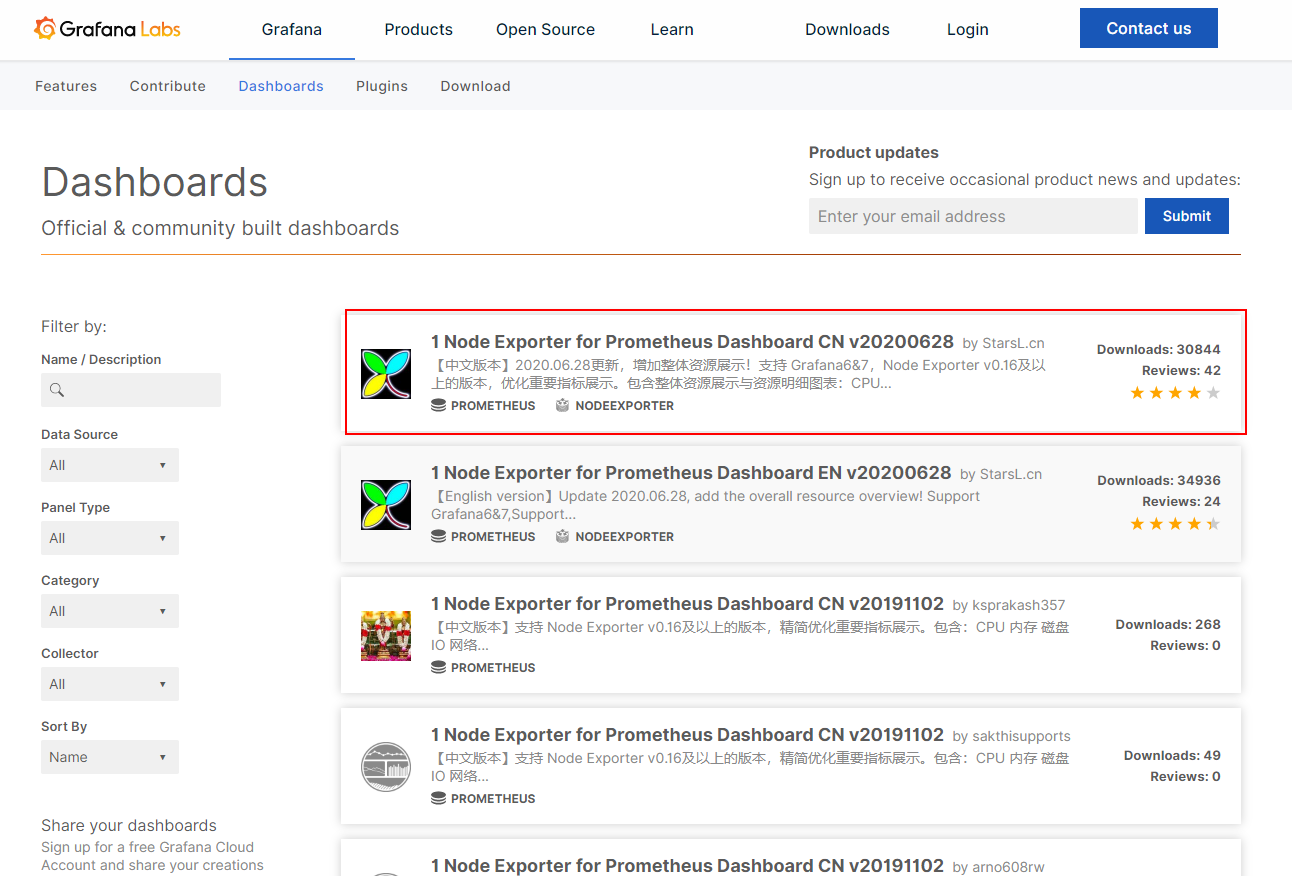The image size is (1292, 876).
Task: Click author name arno608rw
Action: 1007,867
